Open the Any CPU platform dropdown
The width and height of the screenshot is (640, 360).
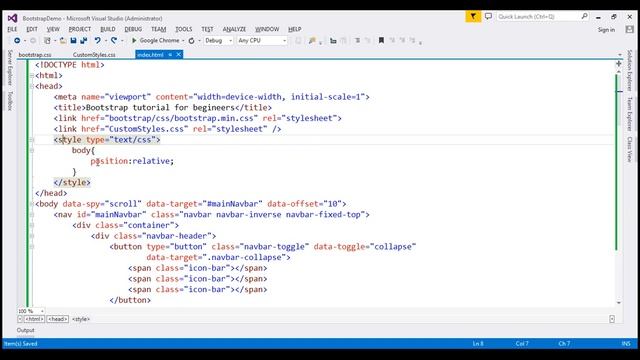click(262, 40)
